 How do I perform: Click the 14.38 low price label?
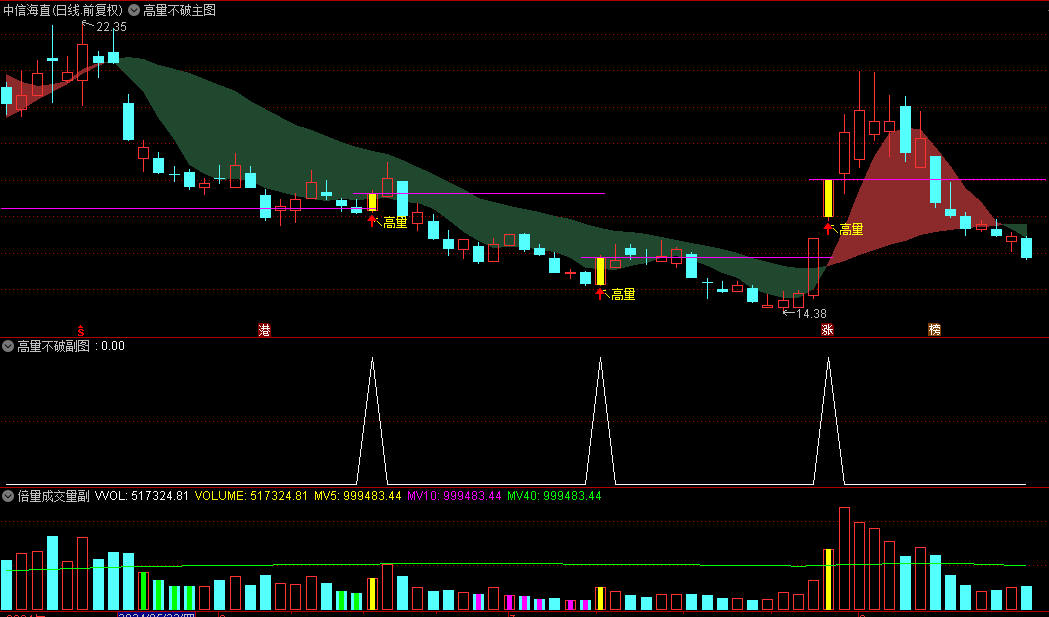point(812,313)
